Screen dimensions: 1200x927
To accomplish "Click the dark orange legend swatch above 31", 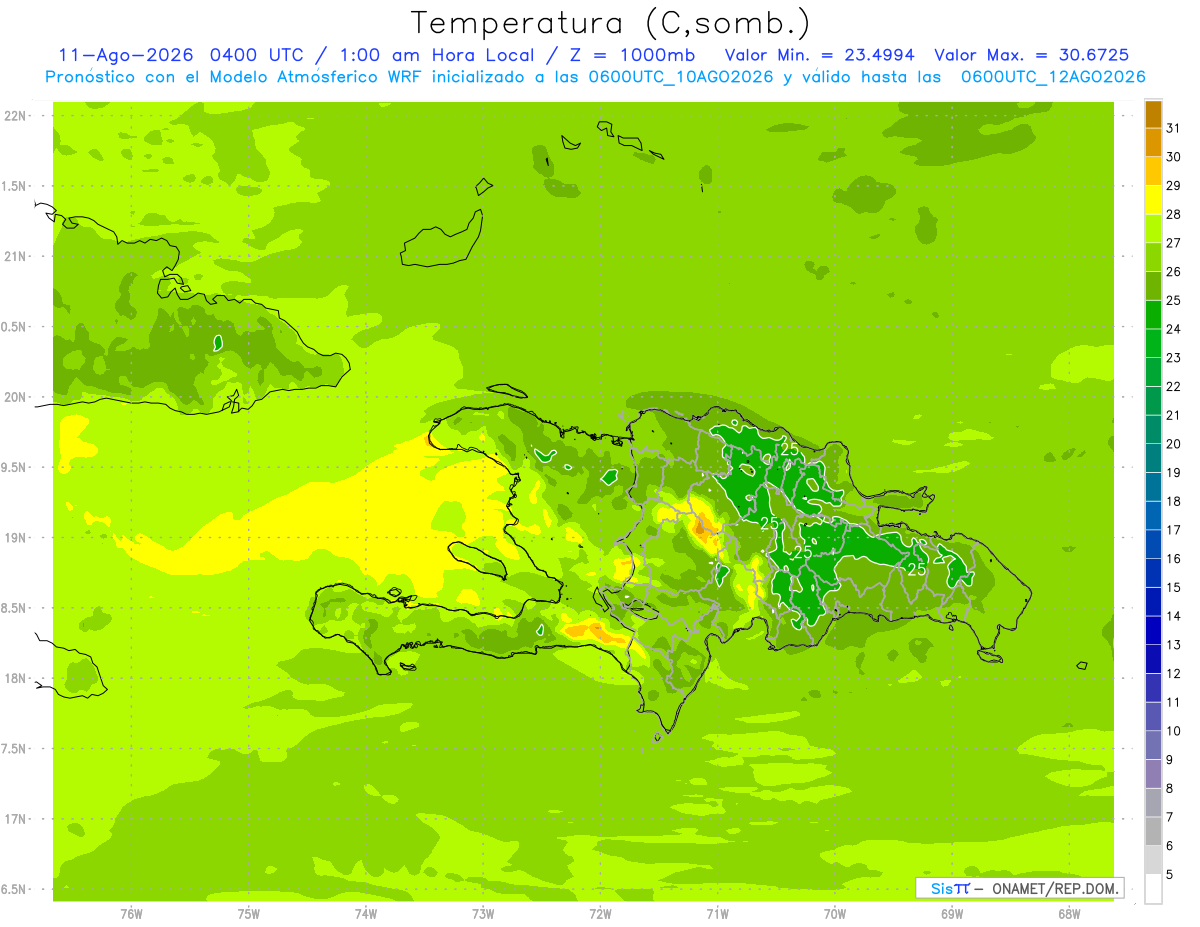I will [x=1153, y=114].
